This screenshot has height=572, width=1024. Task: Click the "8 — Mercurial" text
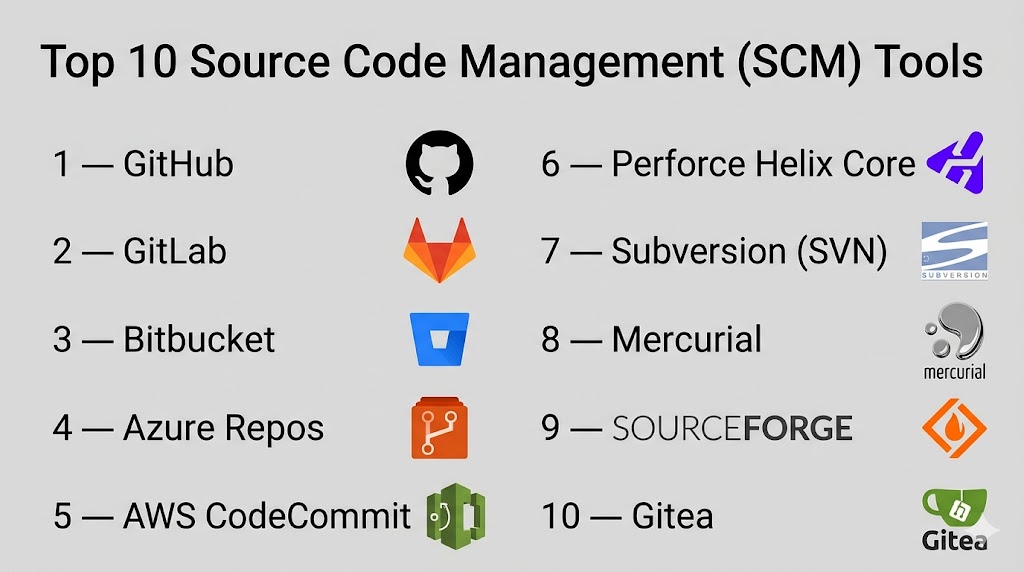(x=651, y=340)
